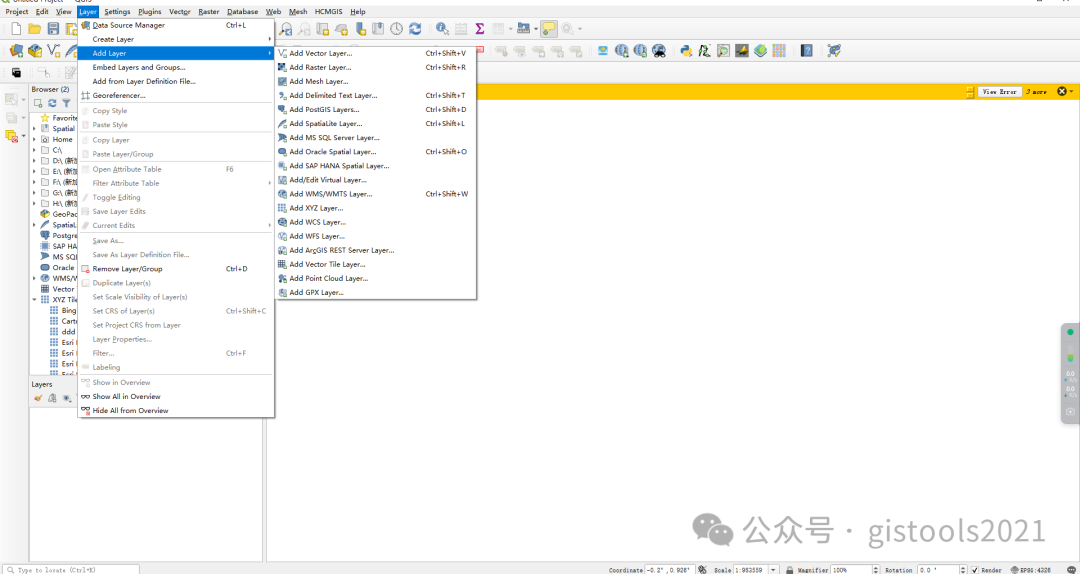Toggle the scale lock padlock icon
The height and width of the screenshot is (574, 1080).
(x=789, y=570)
